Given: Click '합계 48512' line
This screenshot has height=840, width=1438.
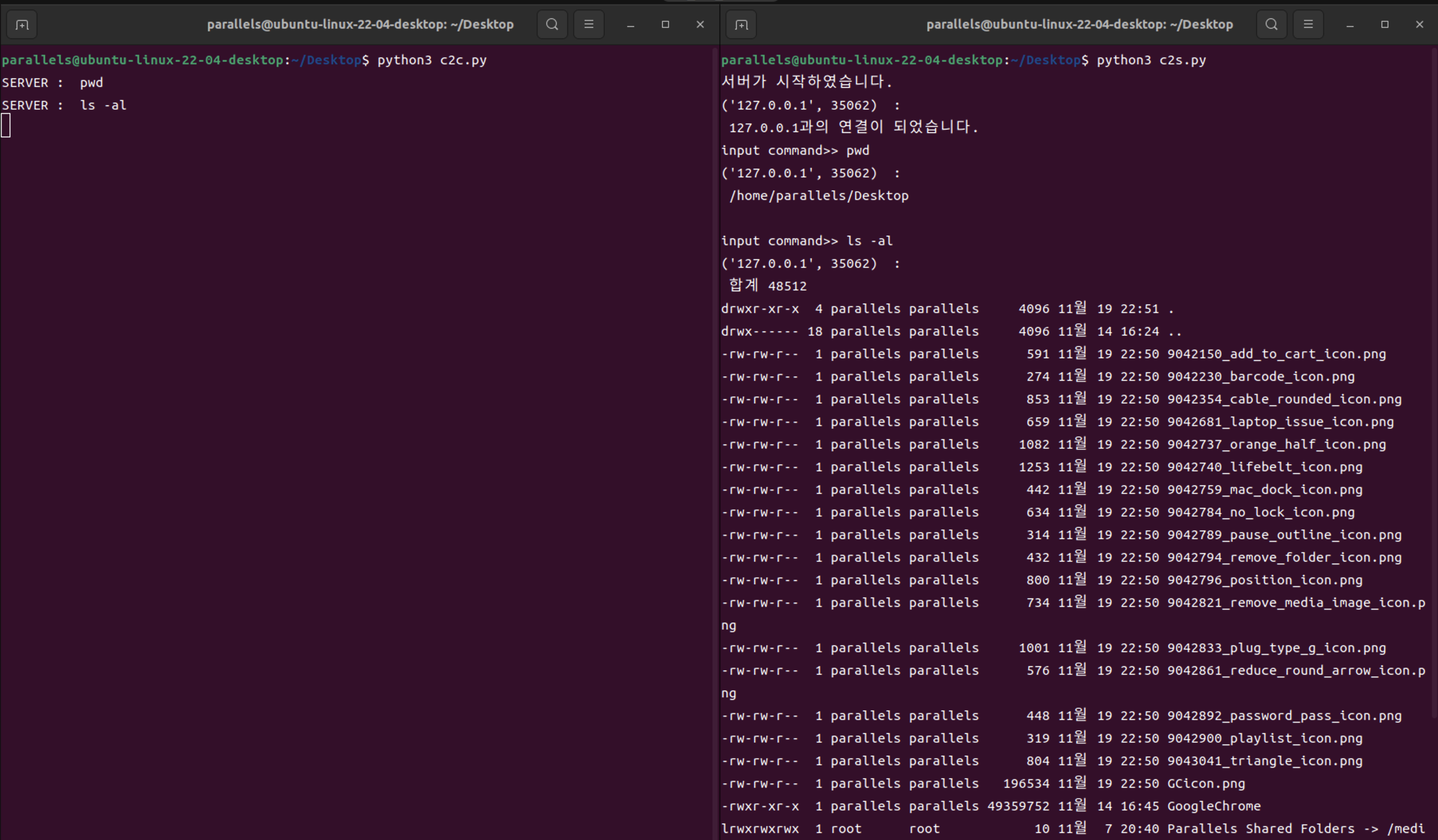Looking at the screenshot, I should [768, 285].
